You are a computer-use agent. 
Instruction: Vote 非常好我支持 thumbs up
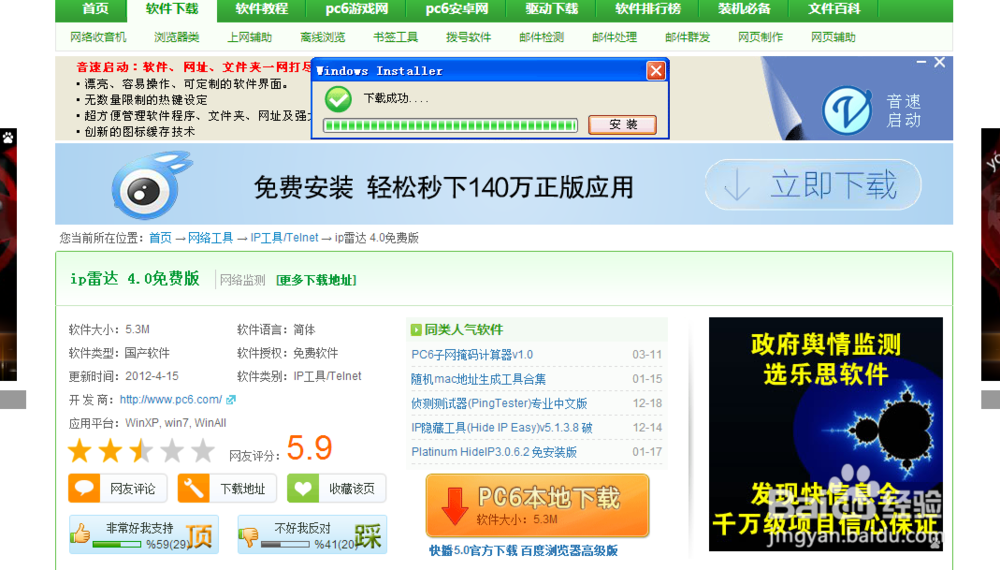click(x=144, y=534)
